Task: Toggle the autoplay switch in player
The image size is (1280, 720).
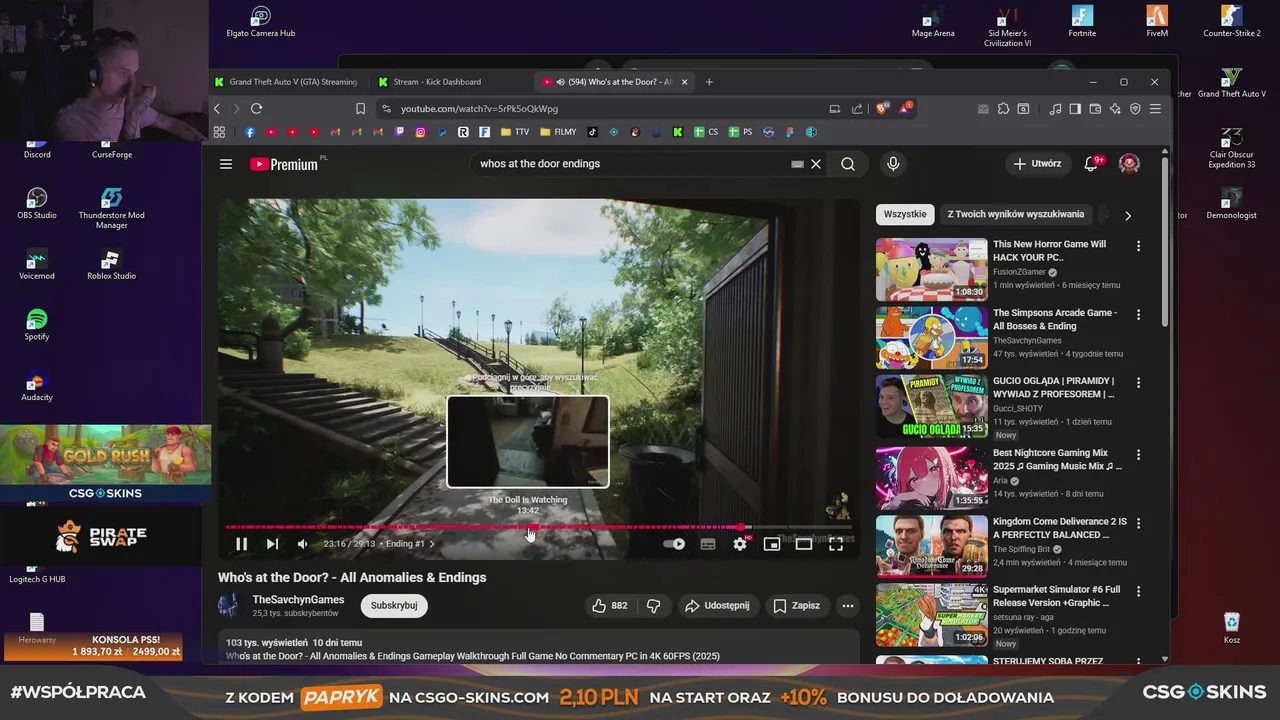Action: 674,544
